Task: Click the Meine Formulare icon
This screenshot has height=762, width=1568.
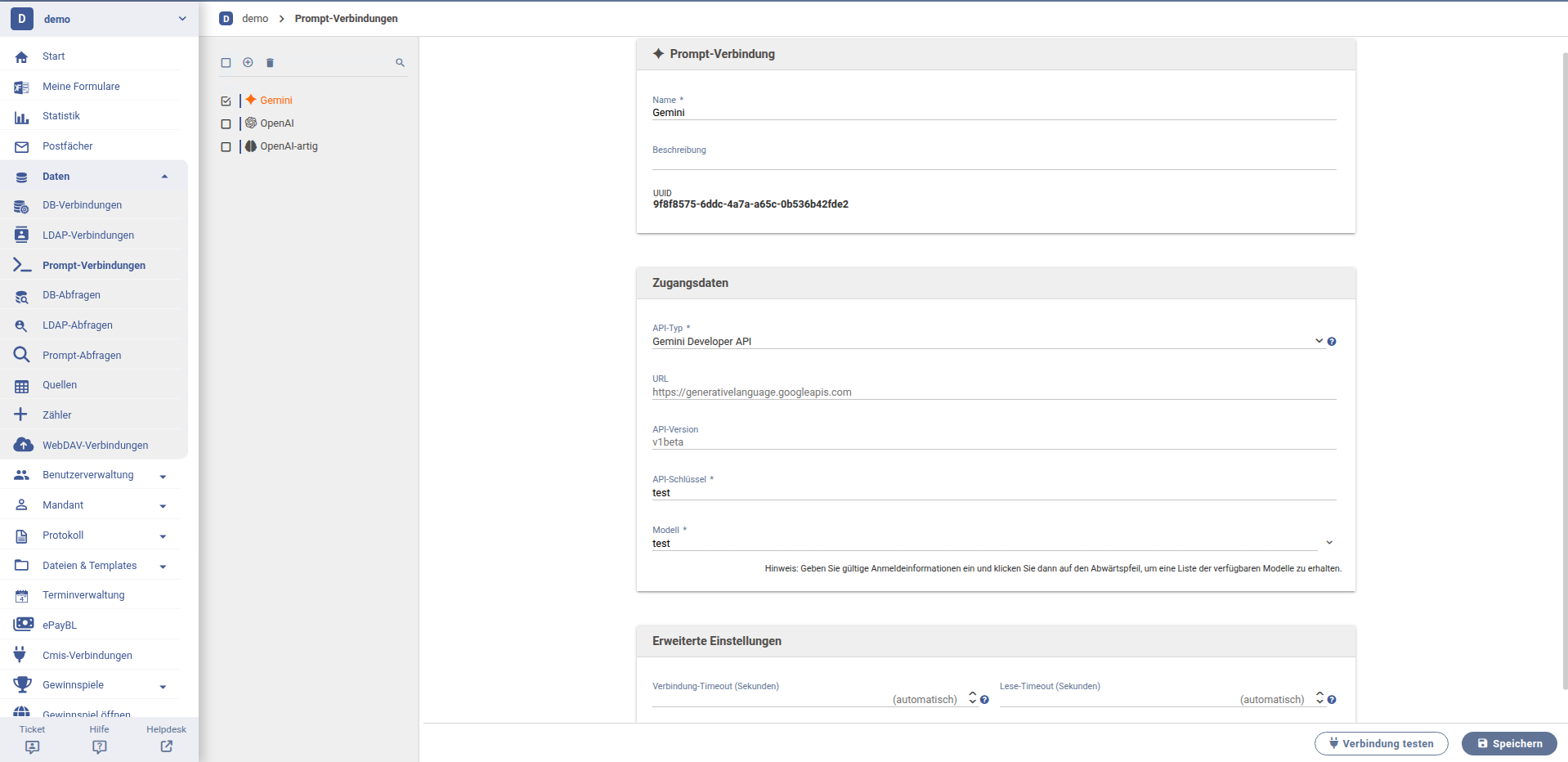Action: point(22,87)
